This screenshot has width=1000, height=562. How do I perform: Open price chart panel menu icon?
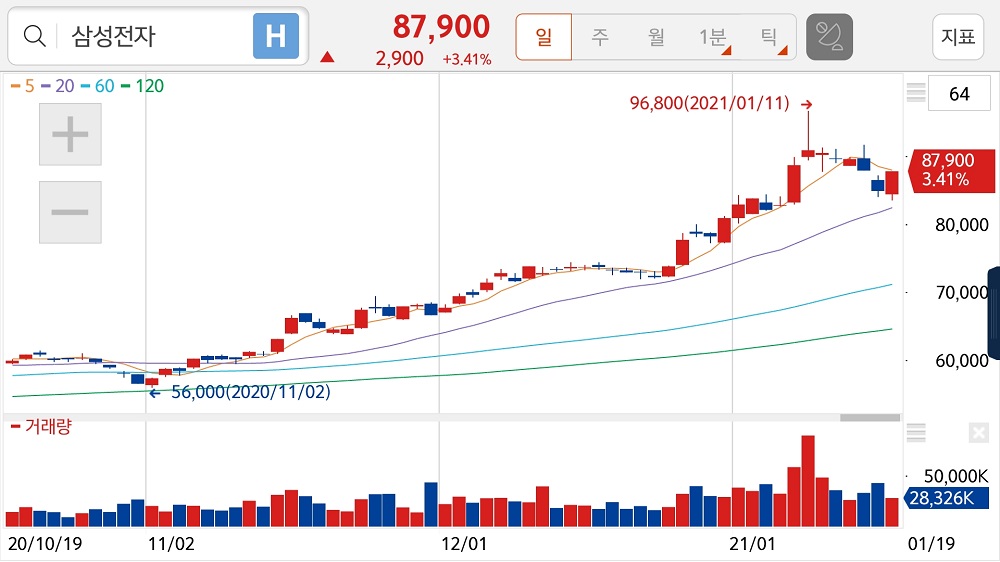pyautogui.click(x=916, y=93)
